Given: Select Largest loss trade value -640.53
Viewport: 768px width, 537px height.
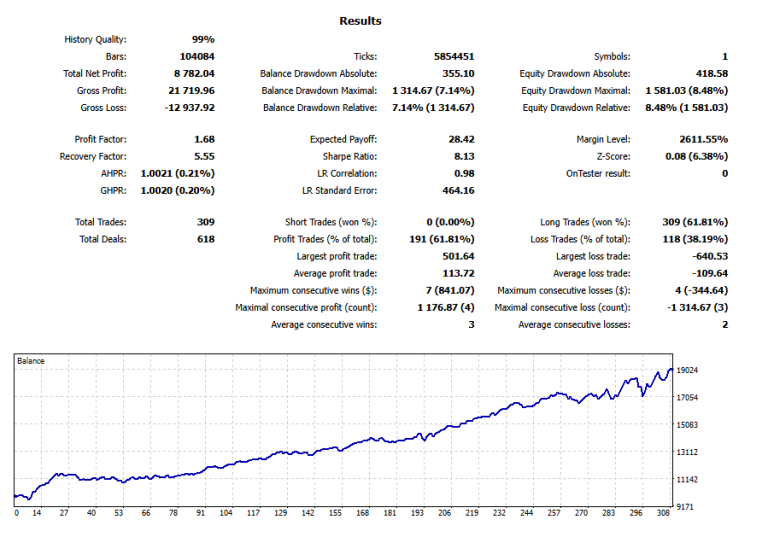Looking at the screenshot, I should tap(710, 257).
